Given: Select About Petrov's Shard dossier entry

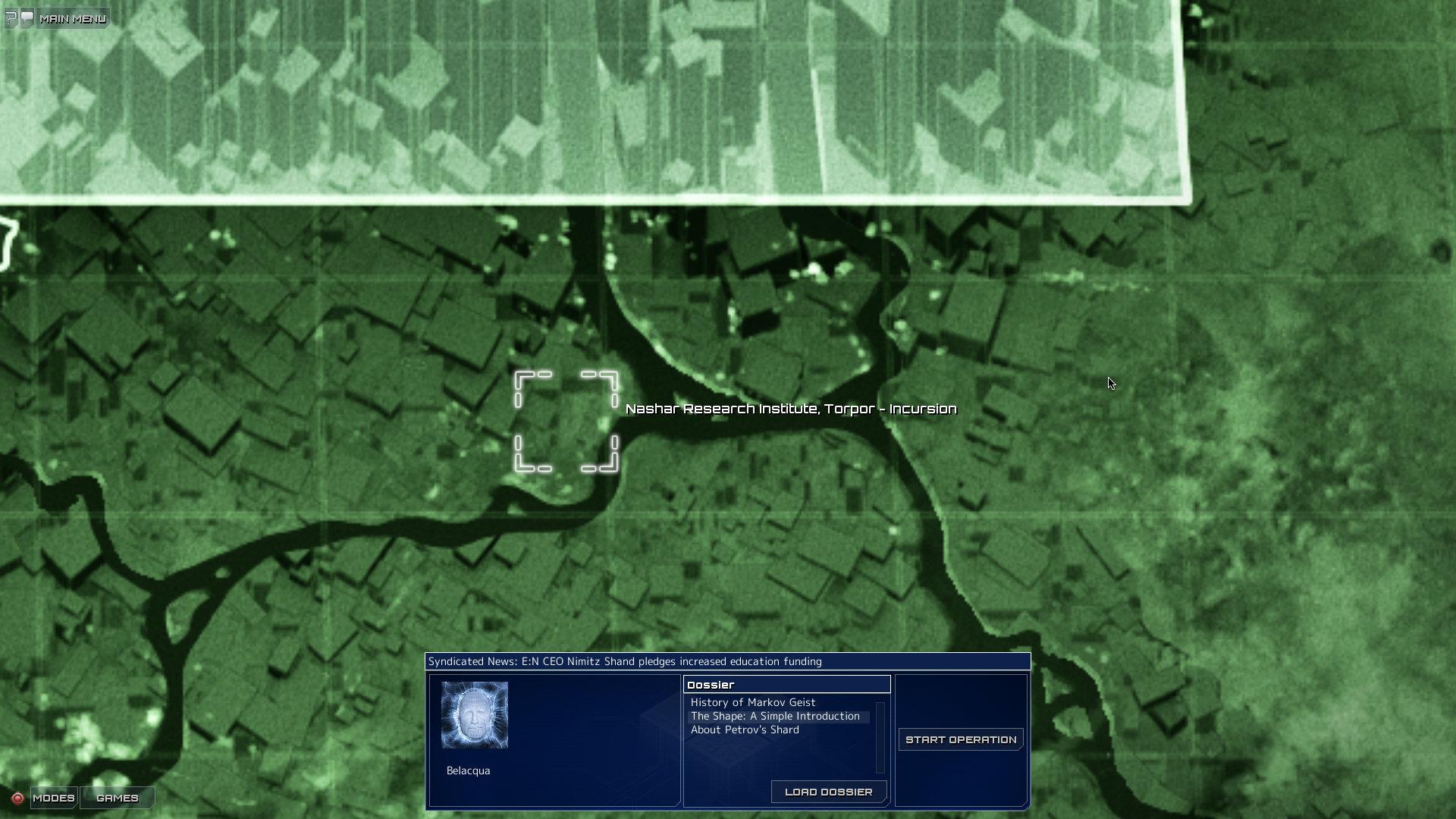Looking at the screenshot, I should (744, 730).
